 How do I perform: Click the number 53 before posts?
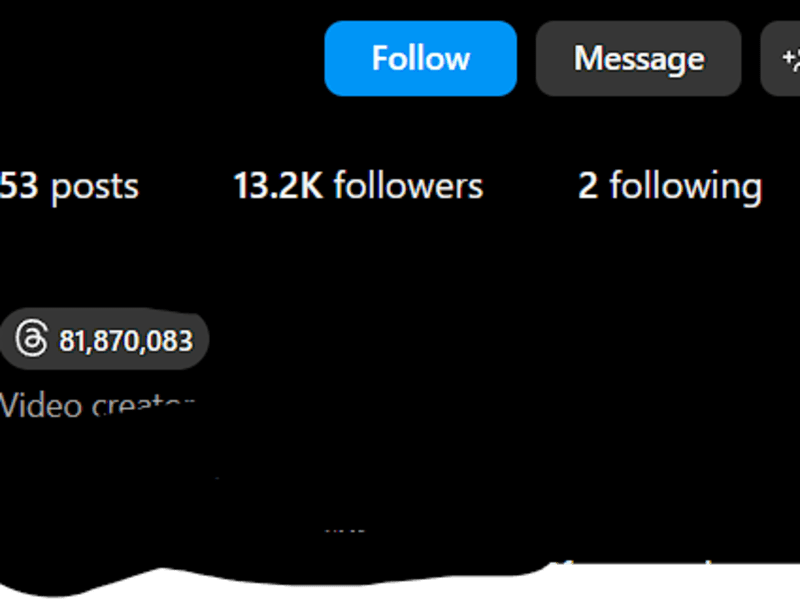click(19, 185)
